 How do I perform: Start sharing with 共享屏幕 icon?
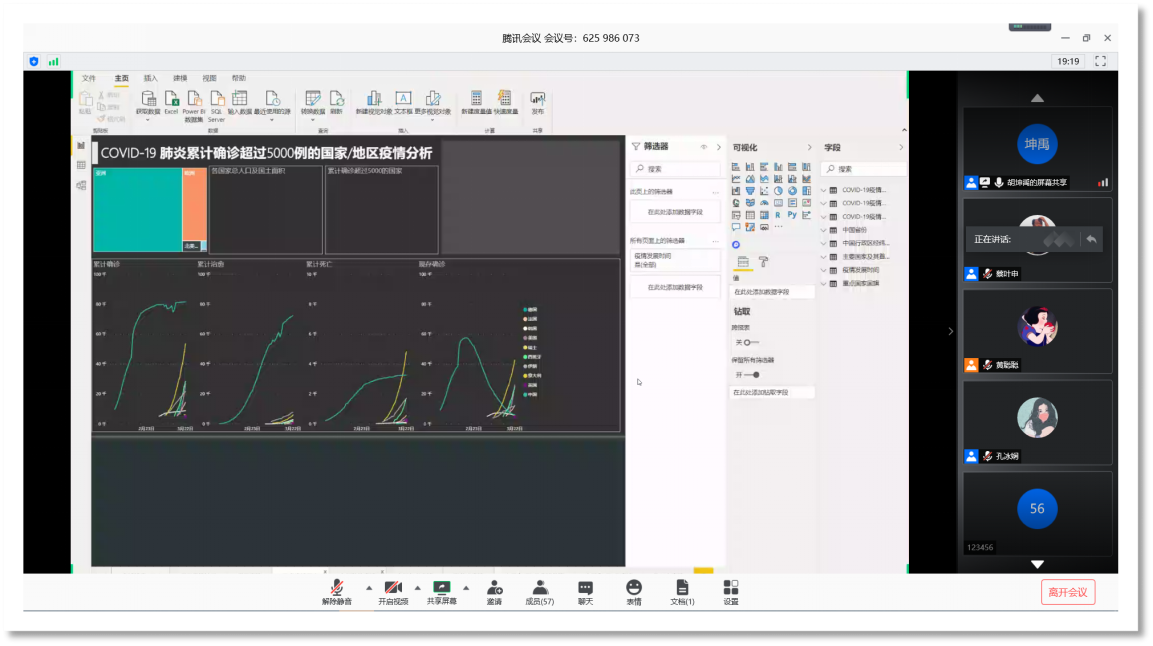[441, 588]
